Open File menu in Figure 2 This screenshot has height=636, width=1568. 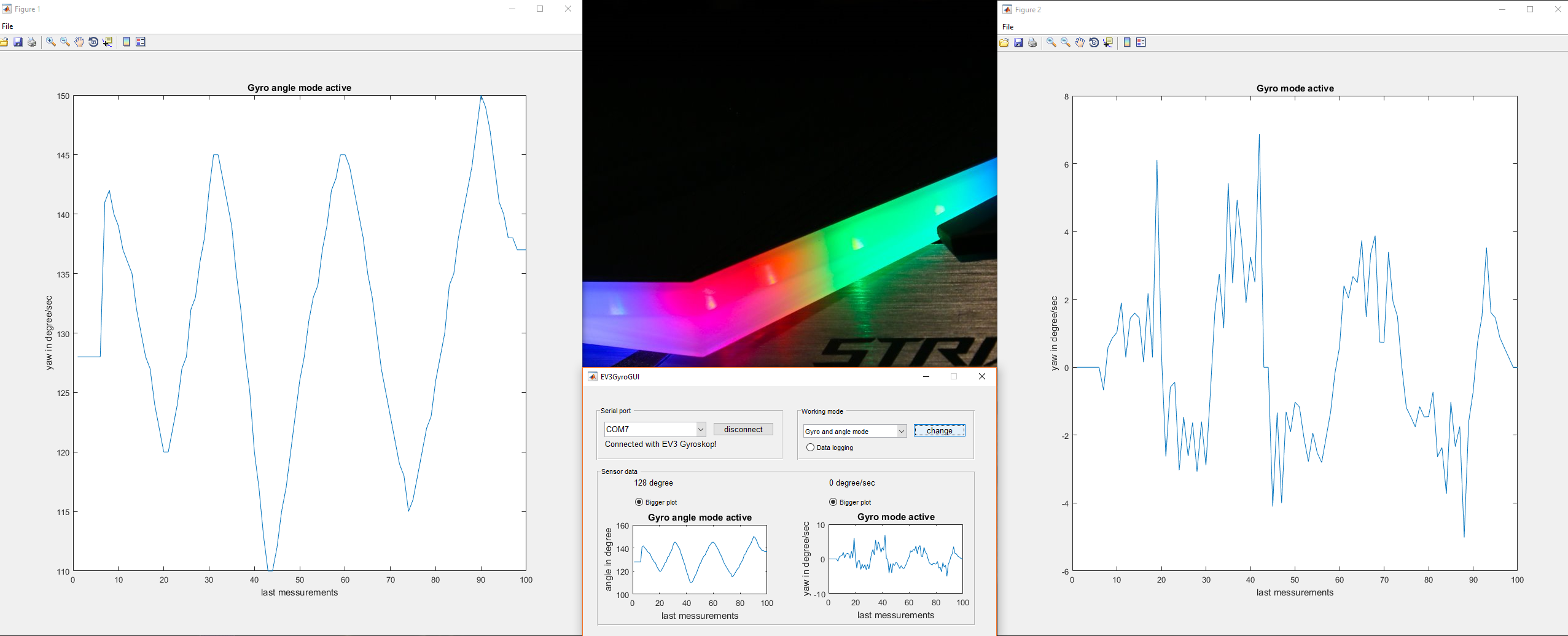pos(1008,27)
